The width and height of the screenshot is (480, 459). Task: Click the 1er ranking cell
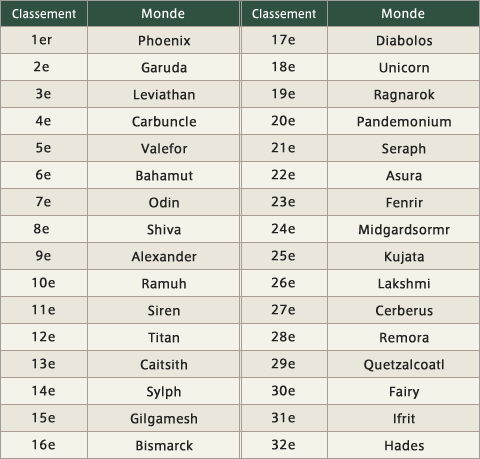coord(44,40)
